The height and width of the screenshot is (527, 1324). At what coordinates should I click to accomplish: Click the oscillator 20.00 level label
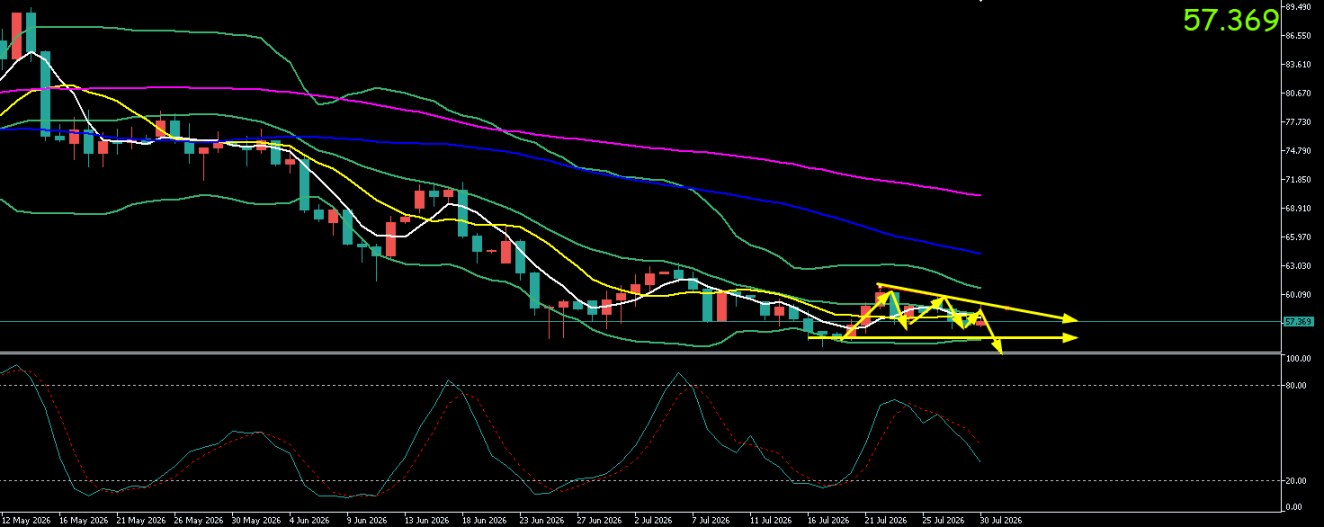click(1298, 481)
